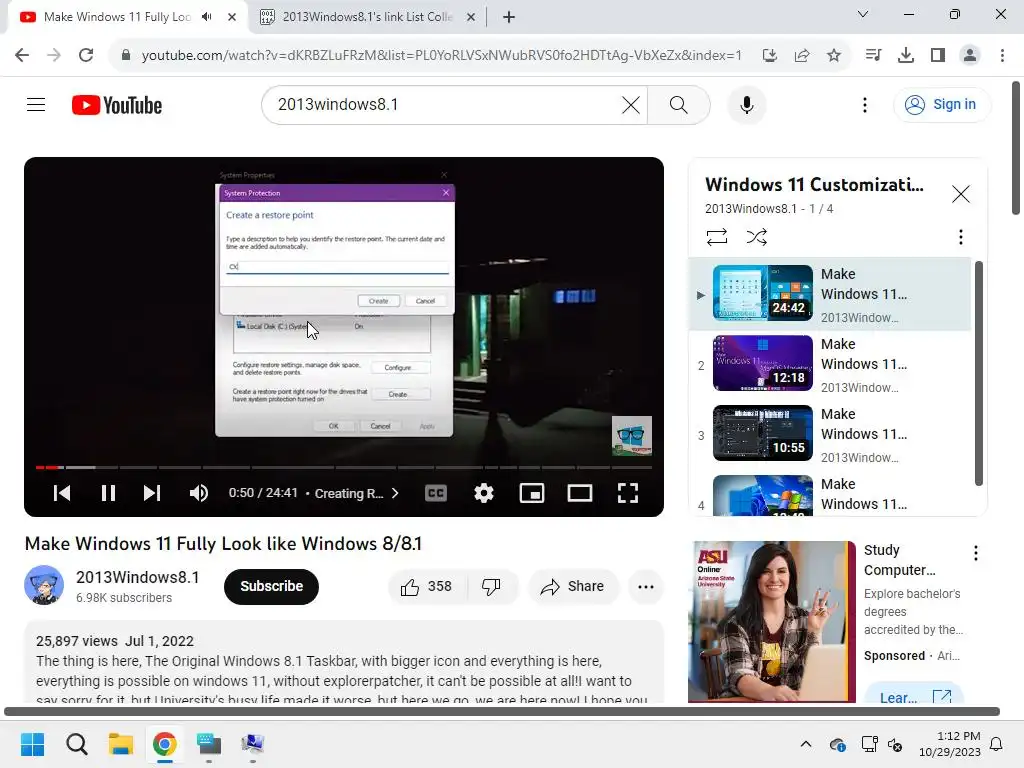Mute the video volume

[199, 493]
